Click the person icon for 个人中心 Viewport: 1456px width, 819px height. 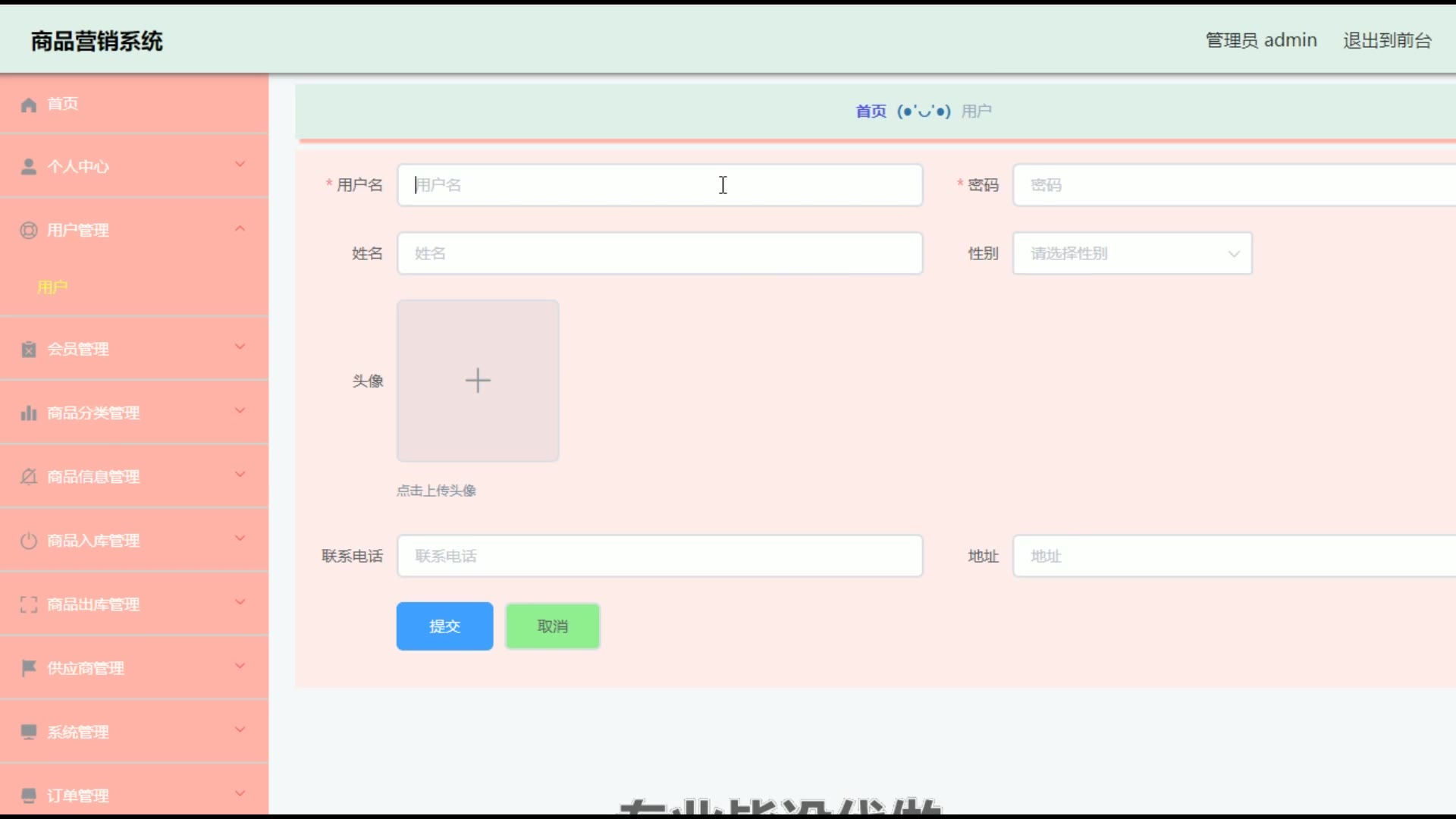[29, 167]
